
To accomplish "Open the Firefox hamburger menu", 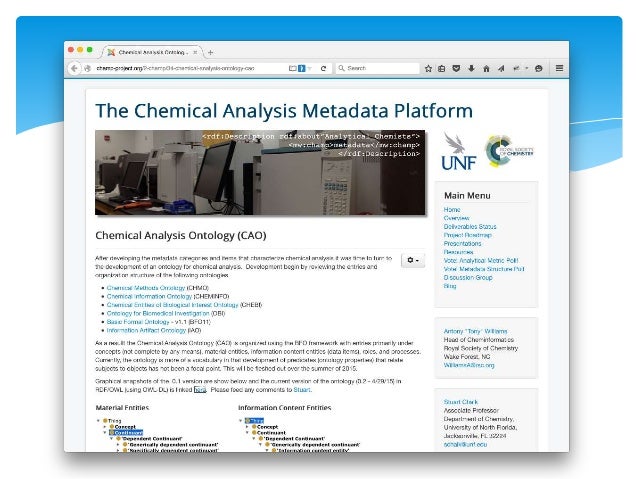I will [x=559, y=68].
